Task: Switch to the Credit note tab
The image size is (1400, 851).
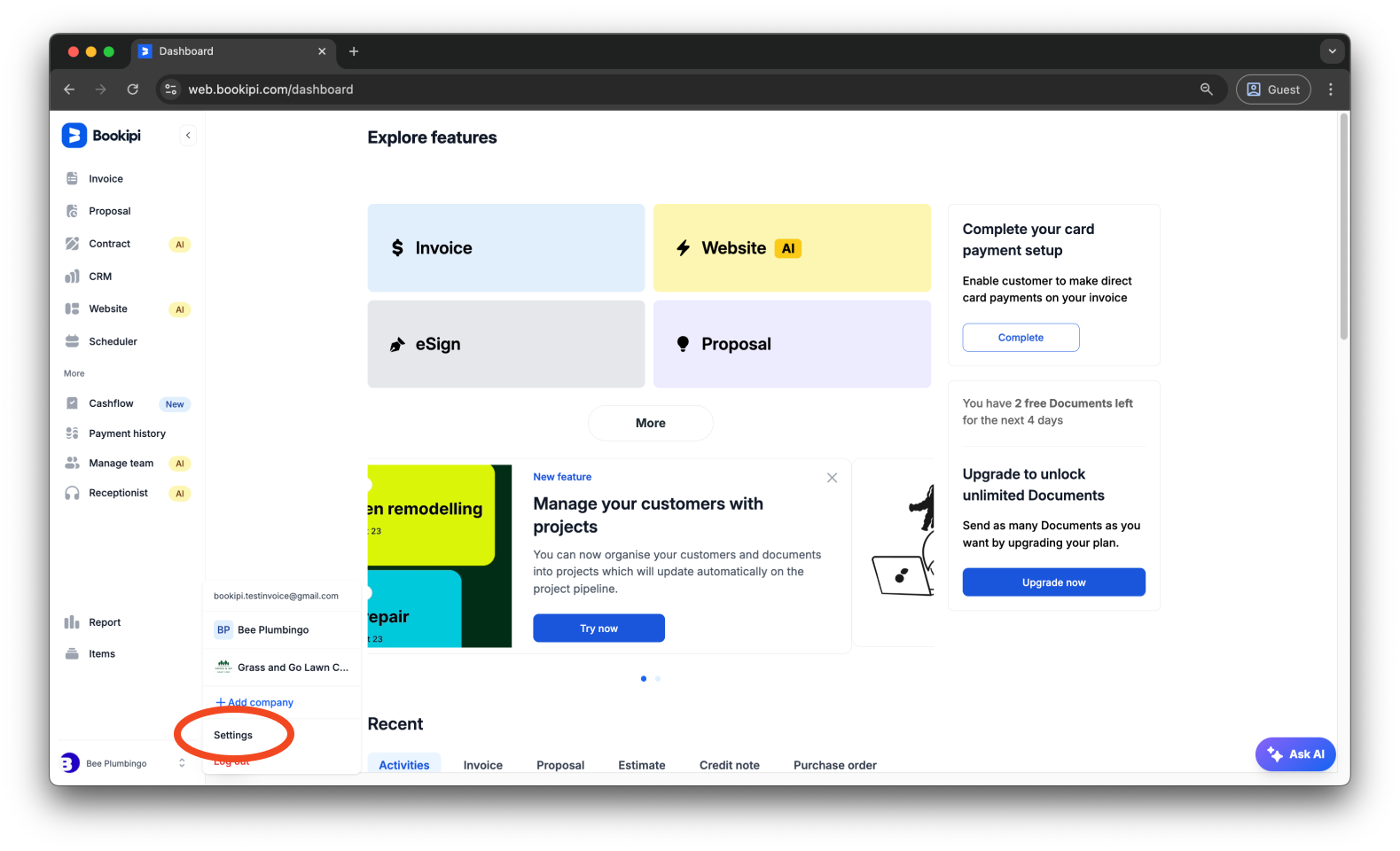Action: point(730,765)
